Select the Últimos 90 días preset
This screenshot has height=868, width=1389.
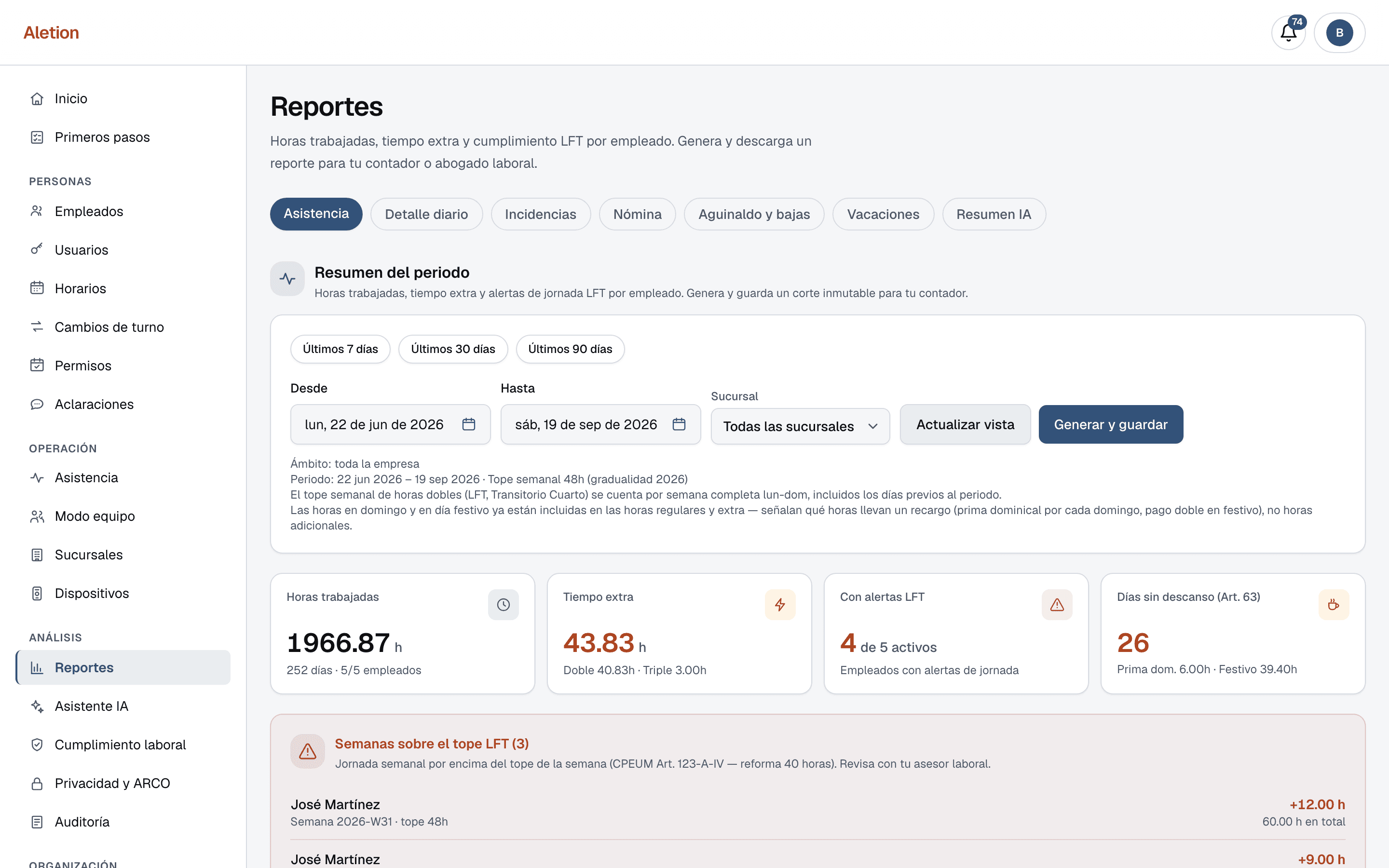click(570, 349)
